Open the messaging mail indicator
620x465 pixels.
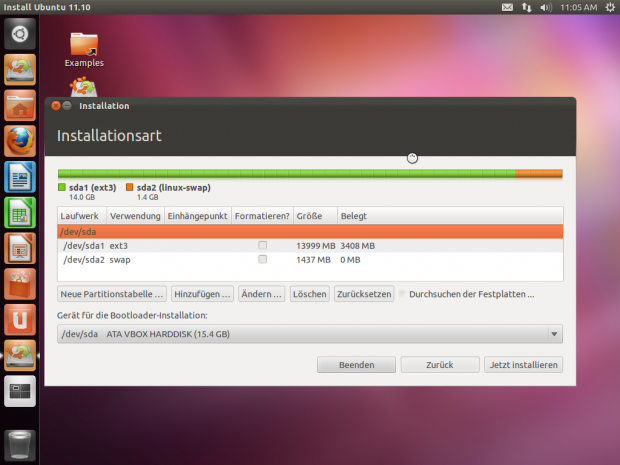click(507, 7)
